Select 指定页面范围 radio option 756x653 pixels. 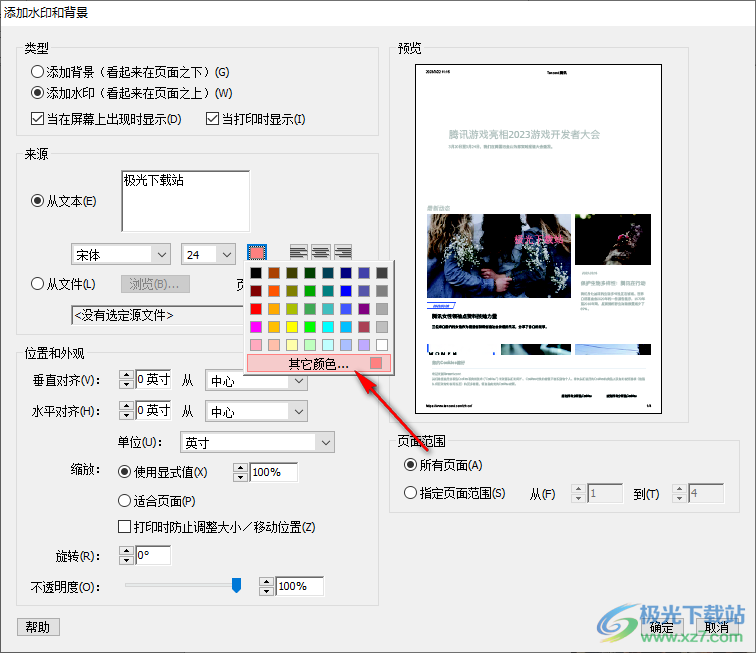pos(410,493)
